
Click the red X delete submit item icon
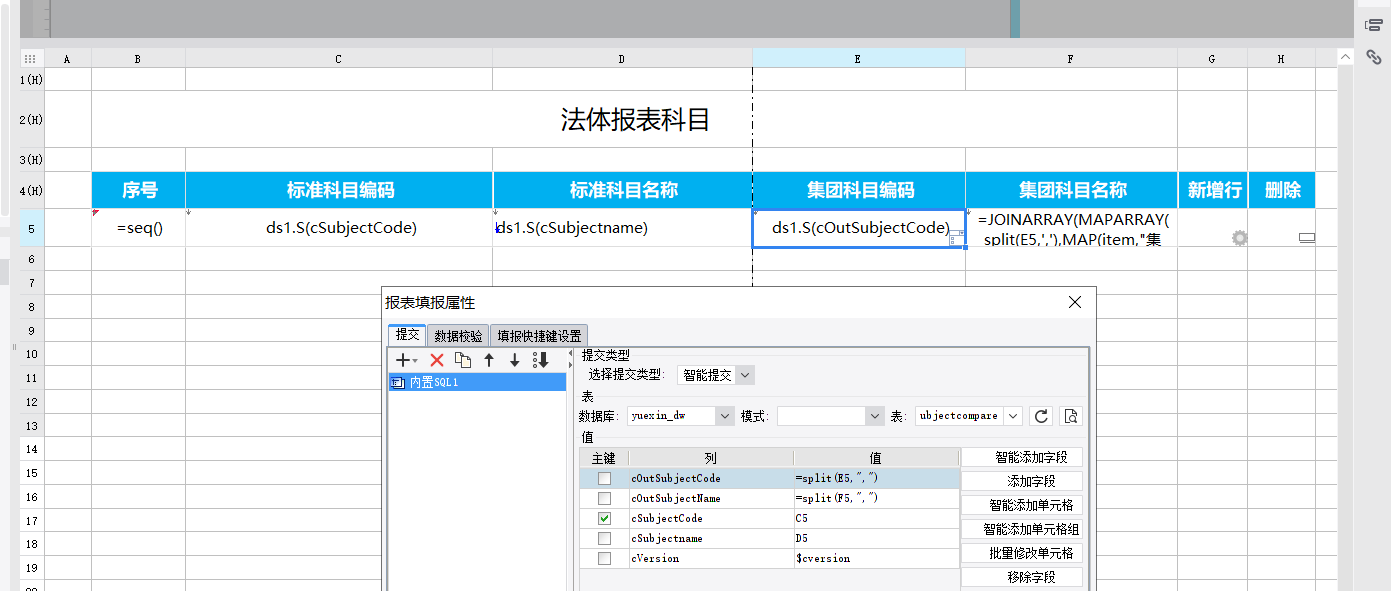coord(437,360)
